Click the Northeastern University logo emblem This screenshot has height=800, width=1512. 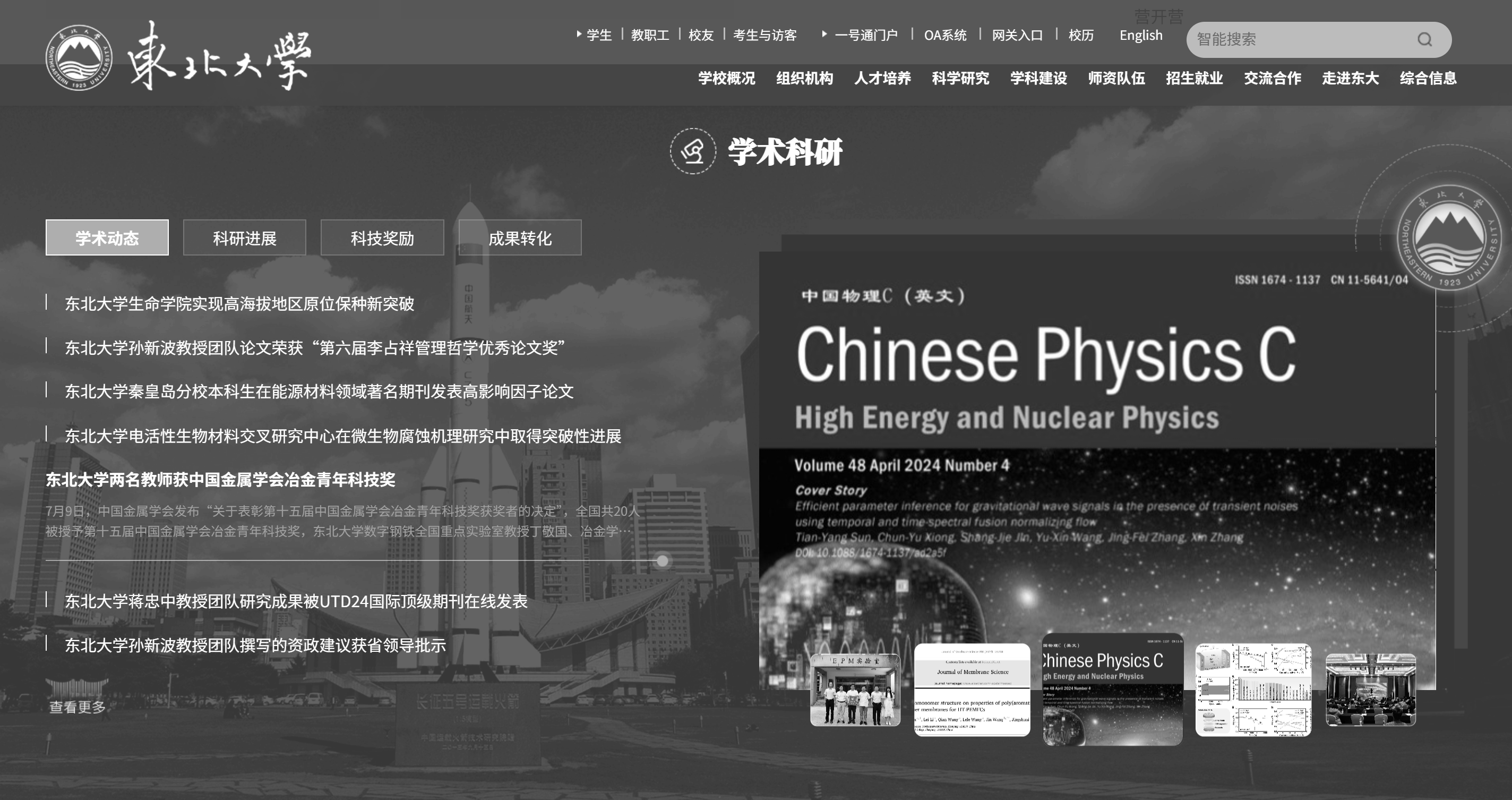tap(79, 57)
